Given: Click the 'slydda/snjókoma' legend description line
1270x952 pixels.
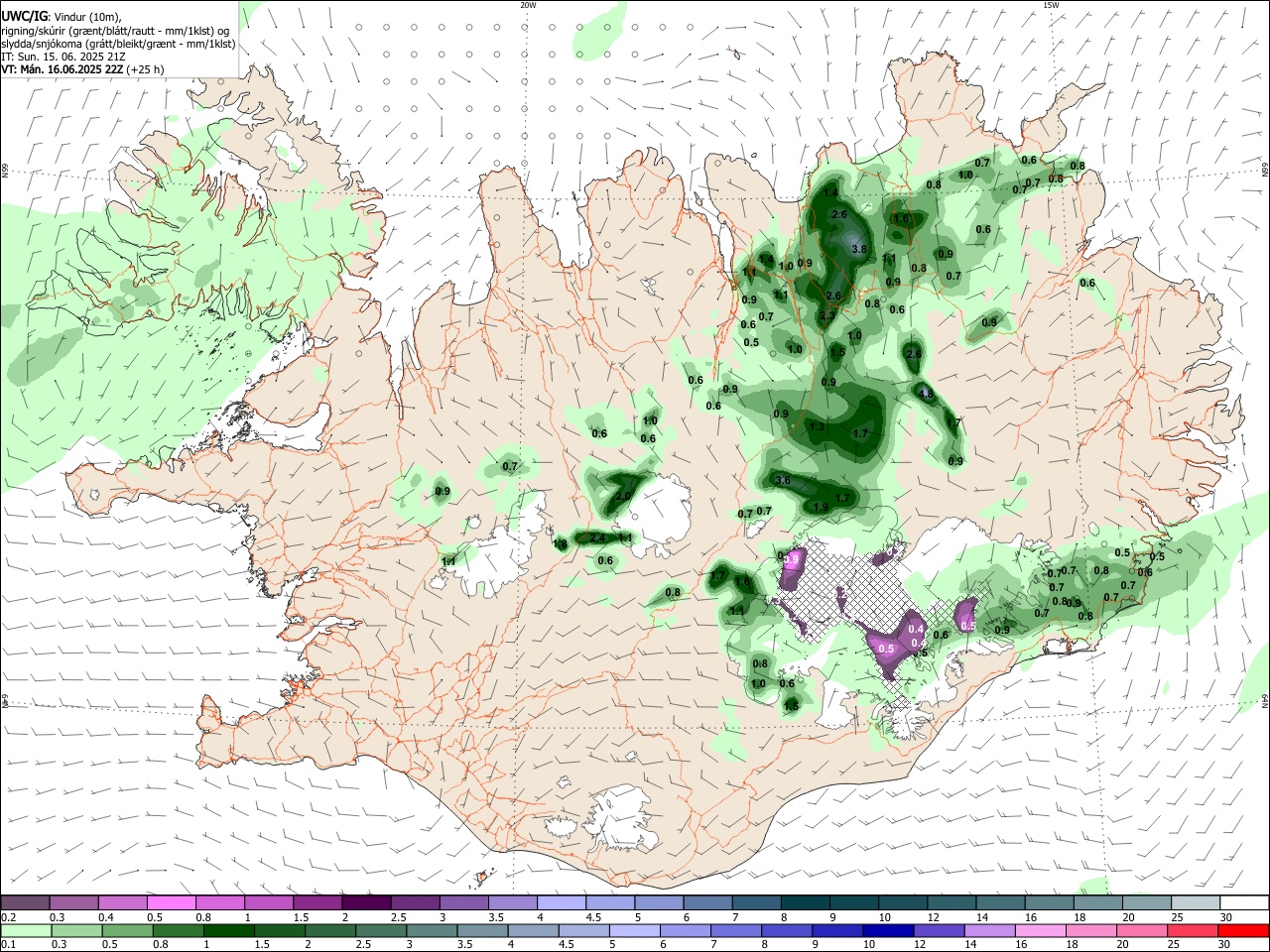Looking at the screenshot, I should pos(118,44).
